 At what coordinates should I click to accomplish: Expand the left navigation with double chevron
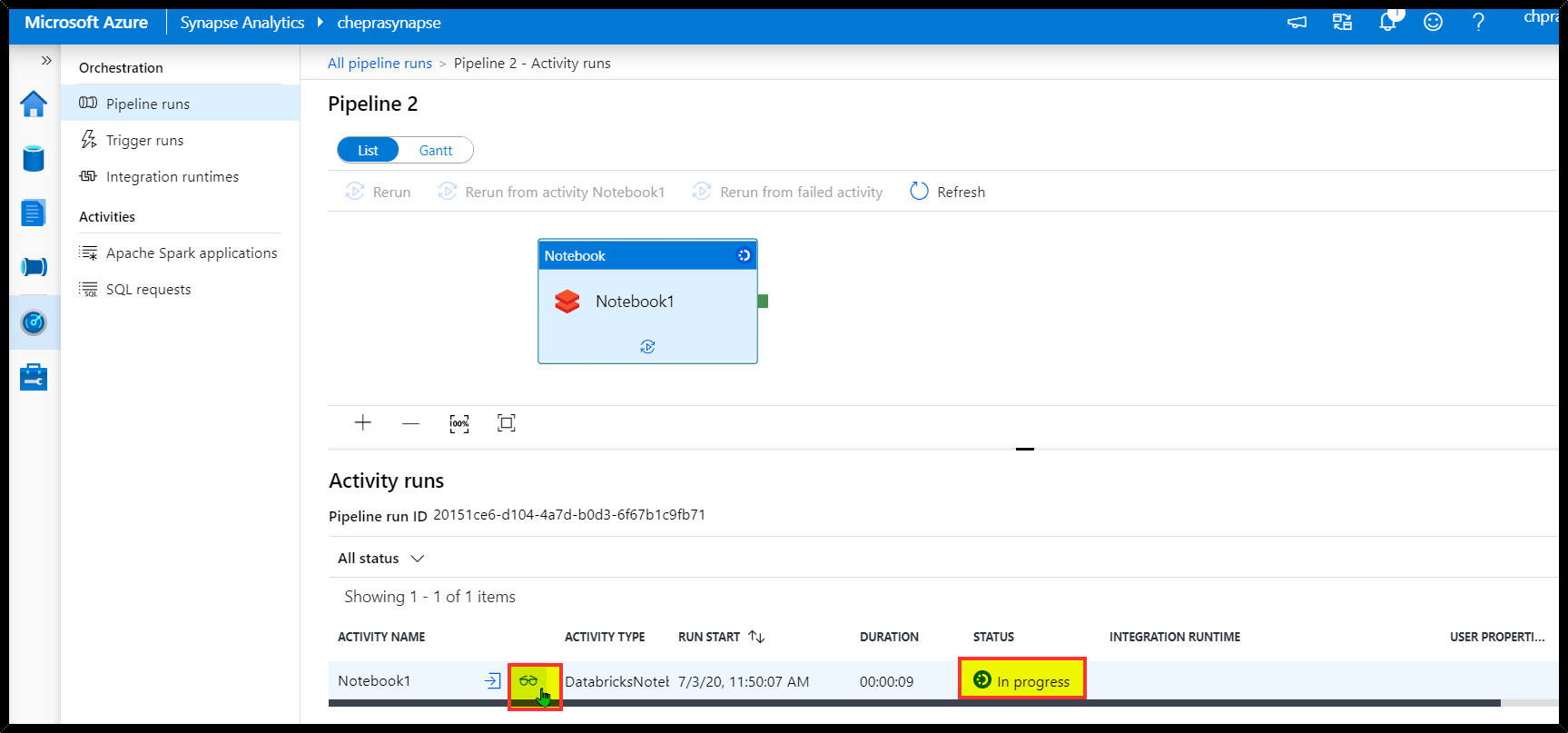[46, 61]
